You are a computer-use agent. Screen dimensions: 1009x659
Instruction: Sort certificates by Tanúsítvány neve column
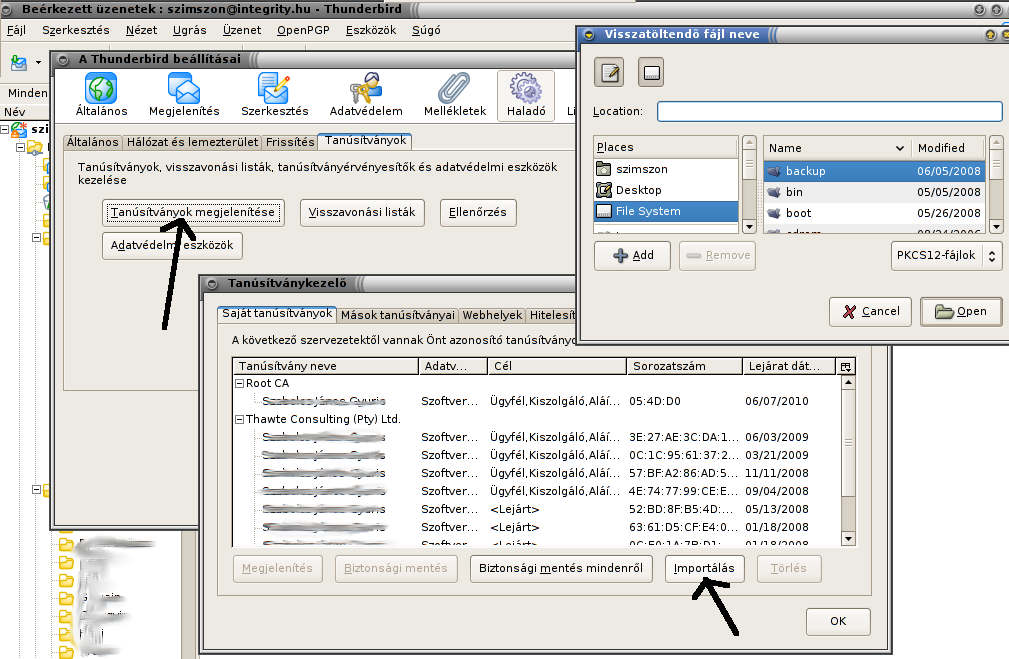[326, 366]
